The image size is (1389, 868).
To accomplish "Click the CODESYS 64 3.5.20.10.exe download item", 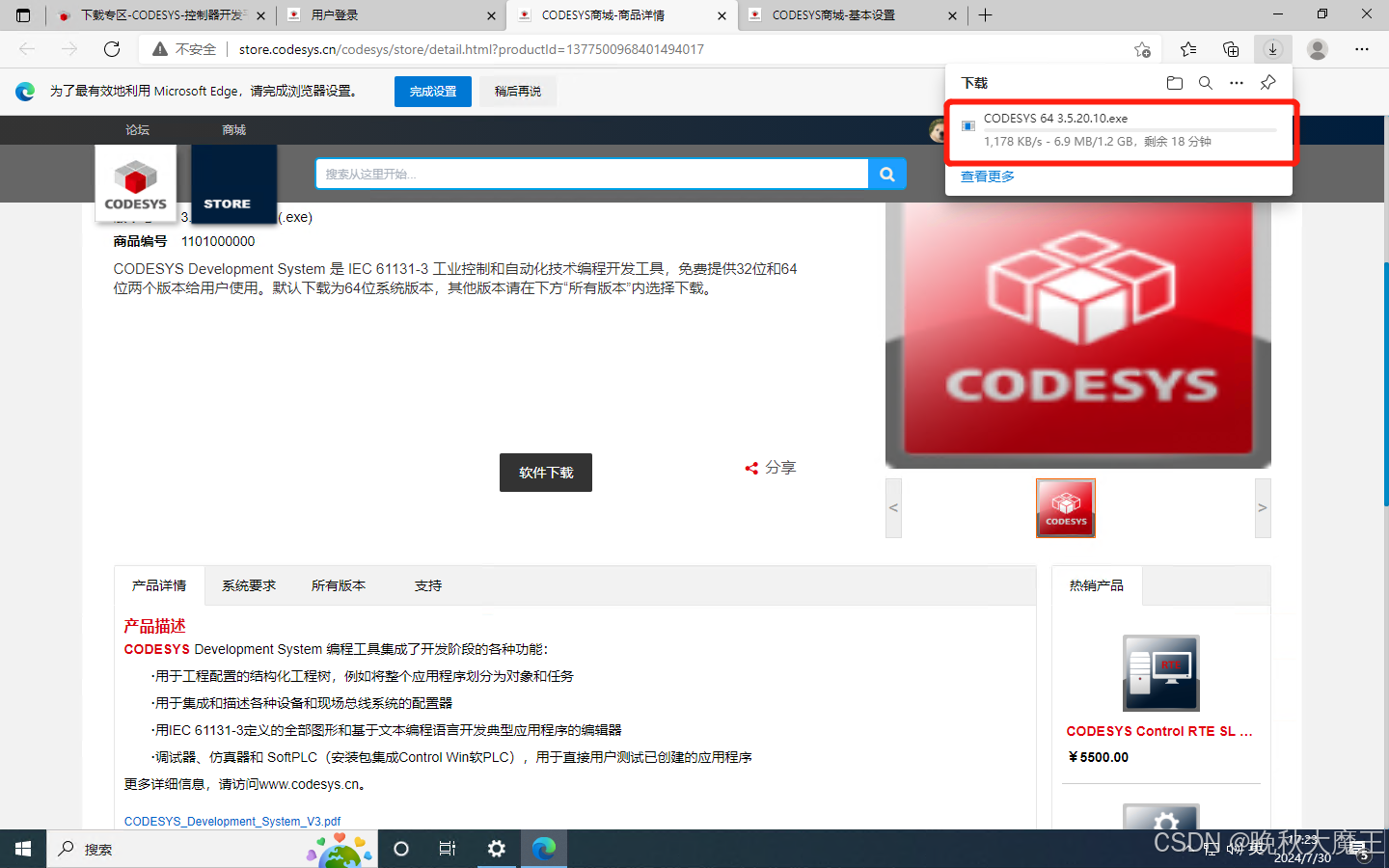I will click(x=1119, y=130).
